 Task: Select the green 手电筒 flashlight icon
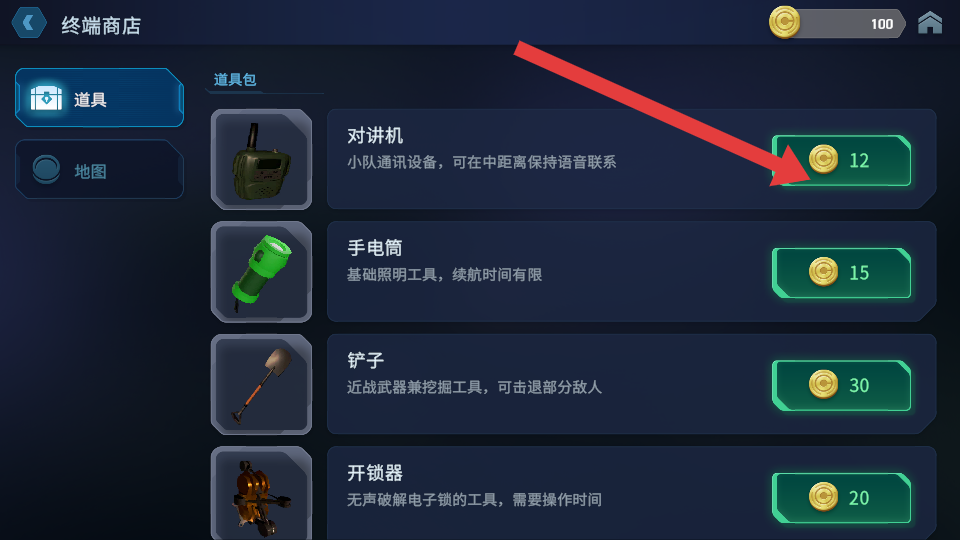click(261, 272)
